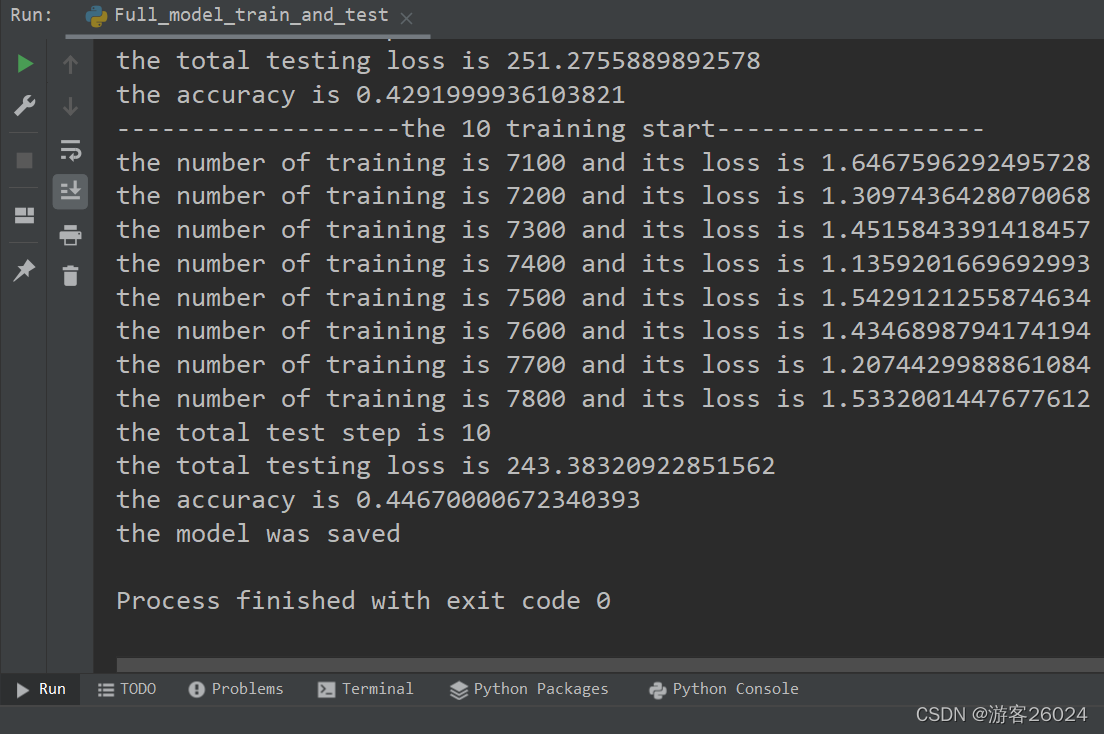The image size is (1104, 734).
Task: Open the Problems tool window
Action: coord(236,689)
